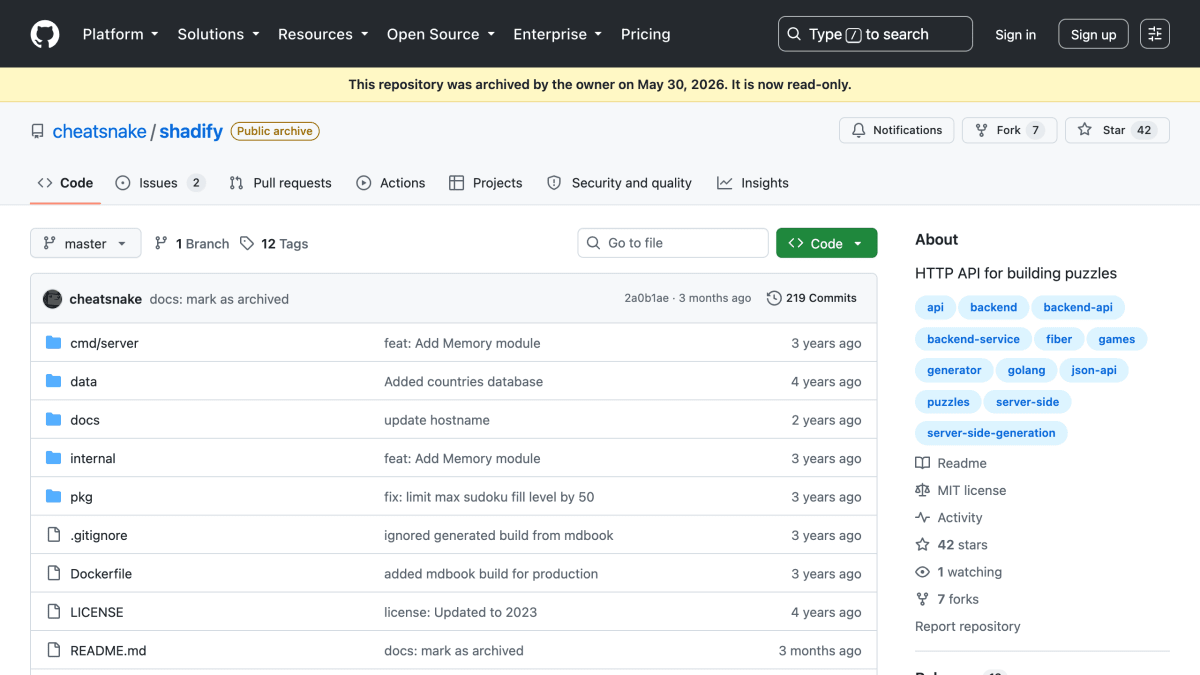The height and width of the screenshot is (675, 1200).
Task: Select the json-api topic tag
Action: tap(1094, 370)
